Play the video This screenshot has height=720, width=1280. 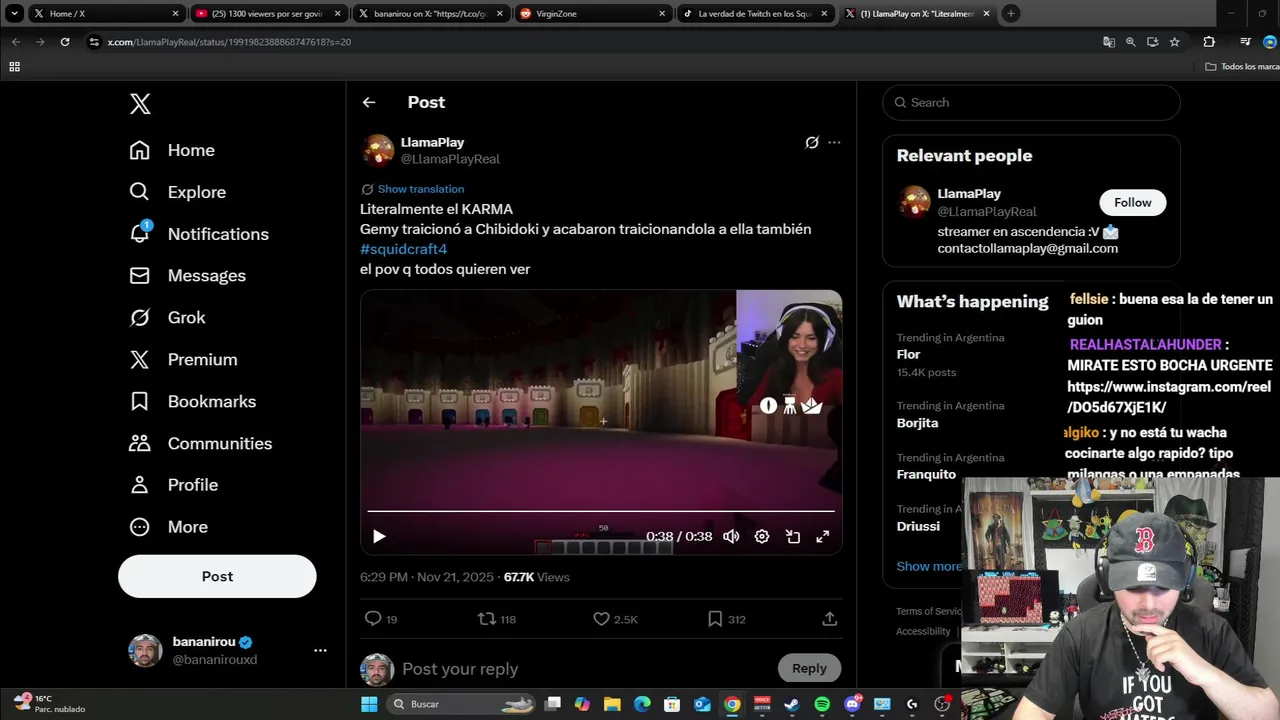[379, 537]
